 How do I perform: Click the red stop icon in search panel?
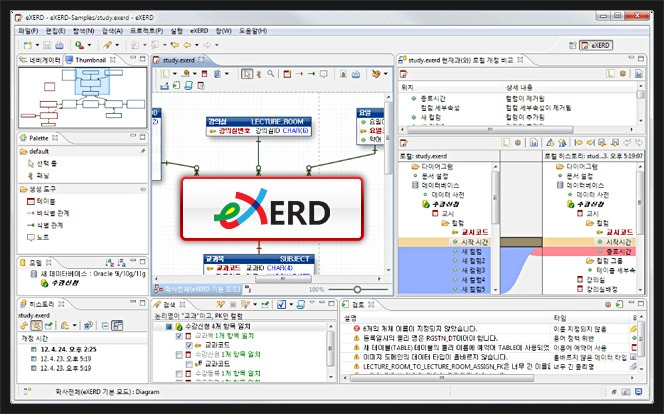[x=232, y=304]
